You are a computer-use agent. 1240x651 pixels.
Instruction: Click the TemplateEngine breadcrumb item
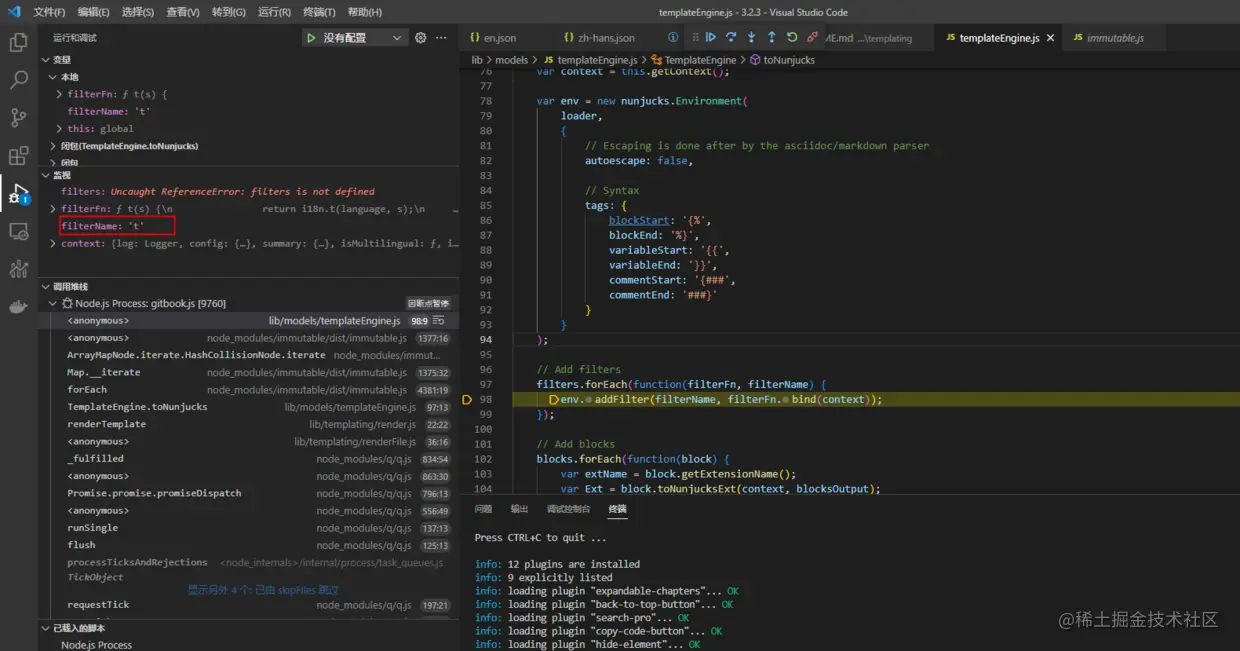coord(700,60)
